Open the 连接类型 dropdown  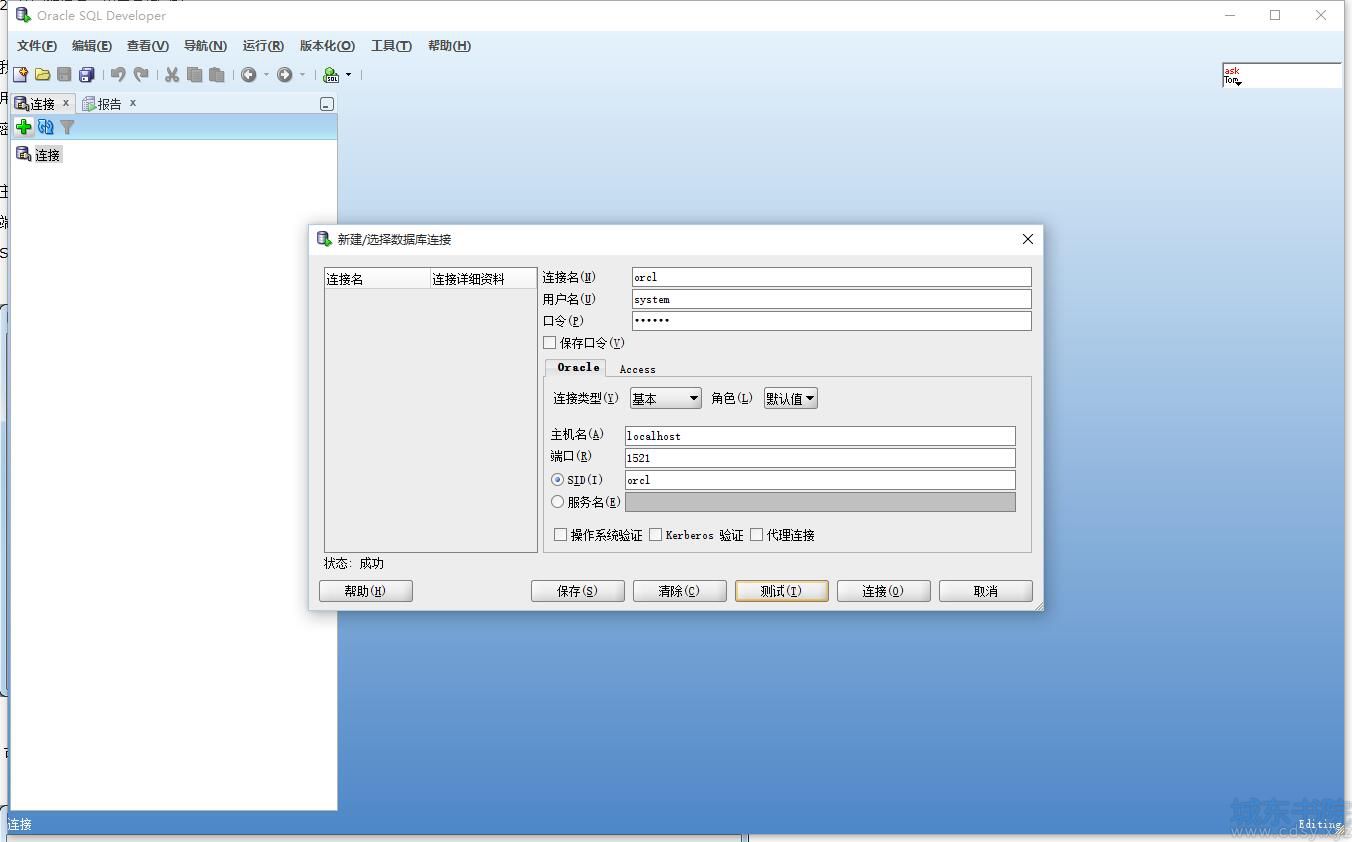tap(666, 398)
